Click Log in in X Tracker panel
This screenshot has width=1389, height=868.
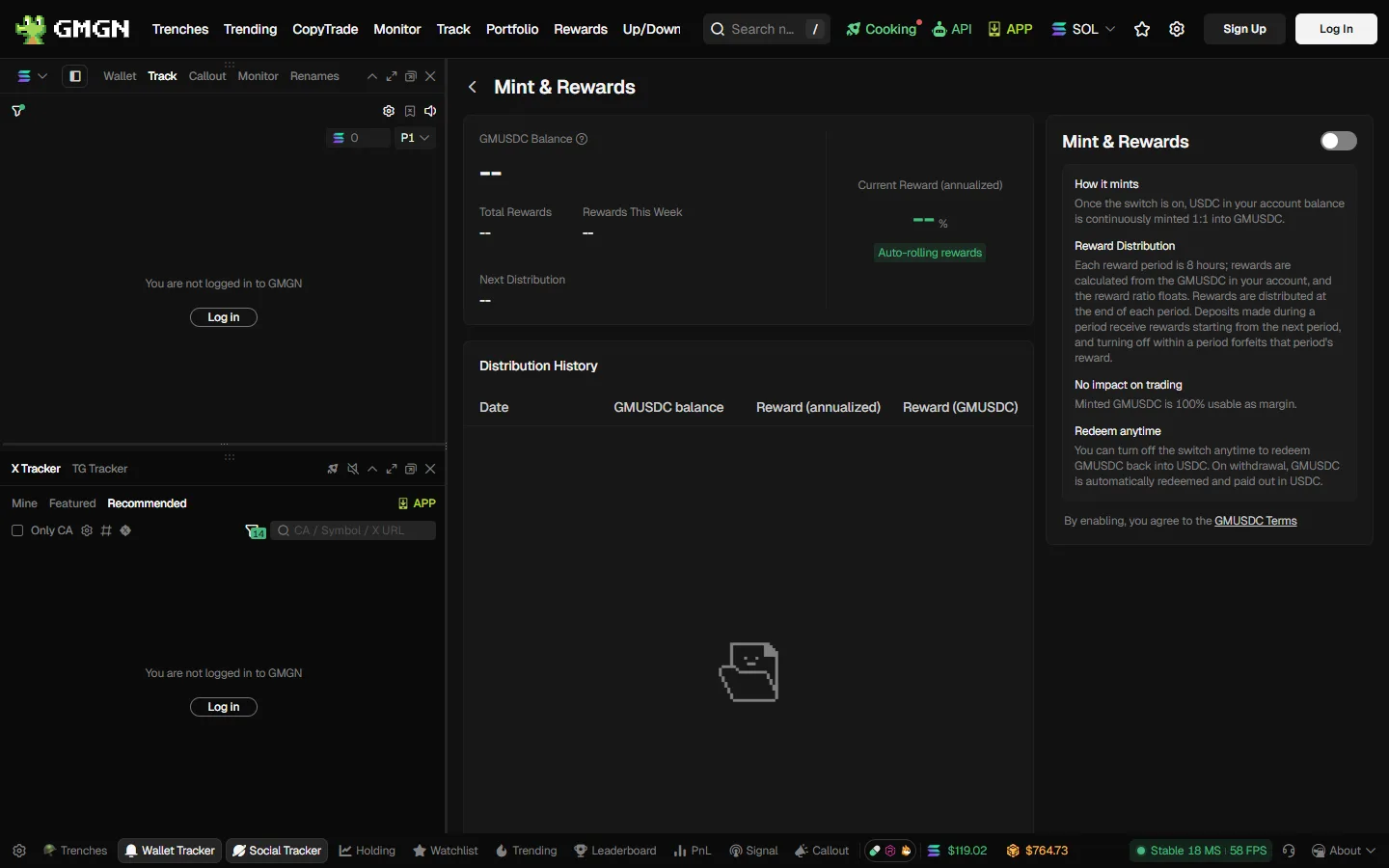pos(224,707)
